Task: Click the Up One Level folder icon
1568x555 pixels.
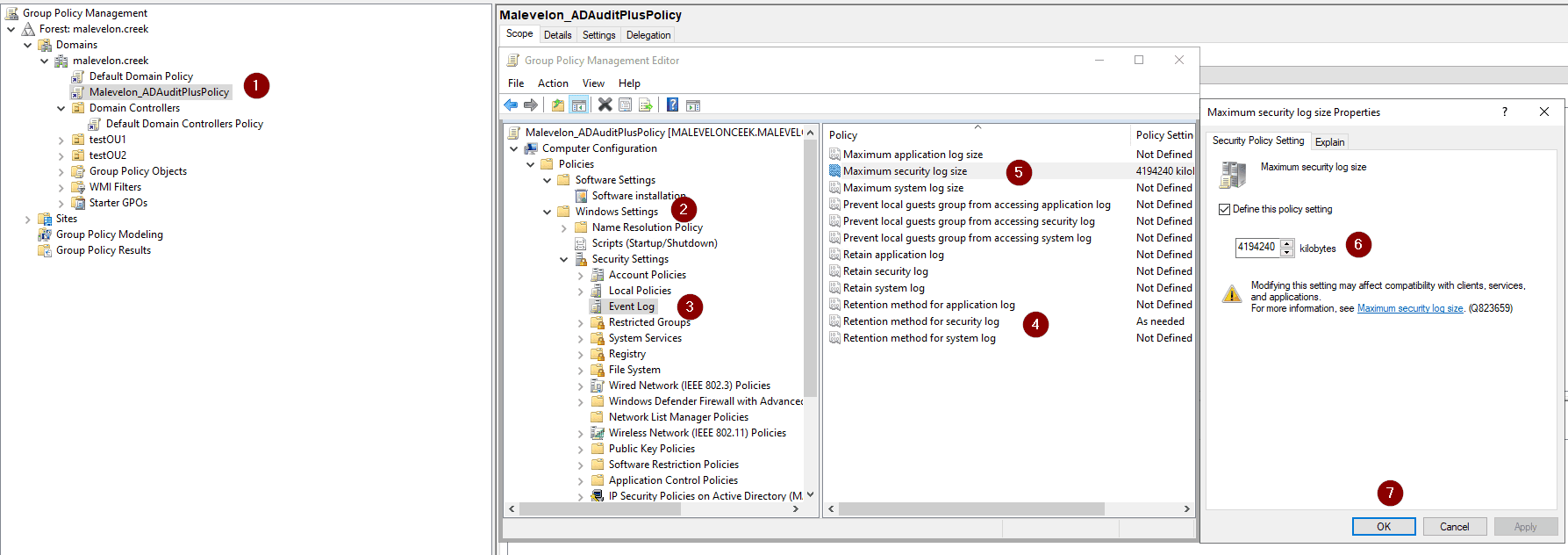Action: pos(558,105)
